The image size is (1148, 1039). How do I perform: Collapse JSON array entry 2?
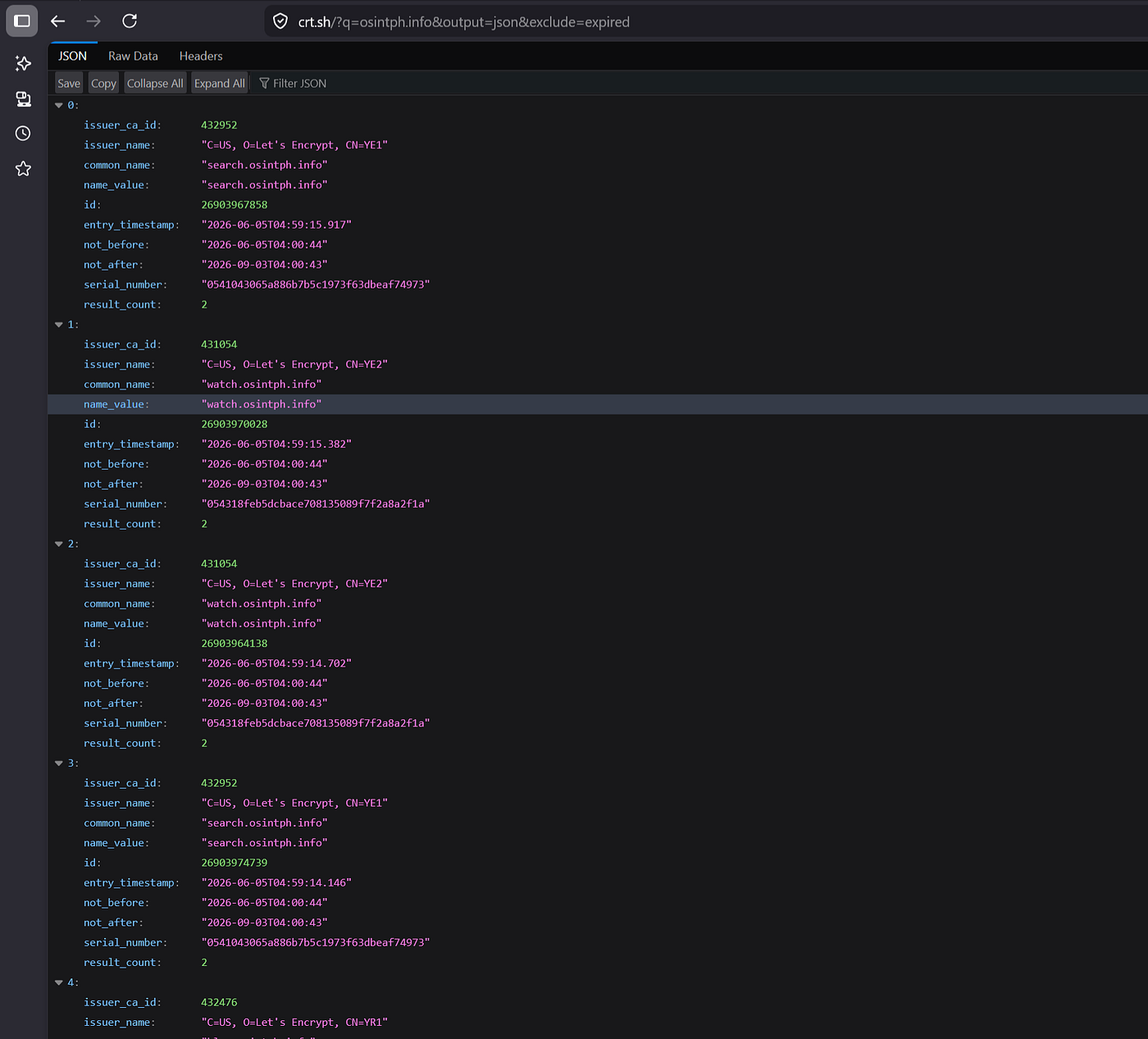[x=59, y=544]
